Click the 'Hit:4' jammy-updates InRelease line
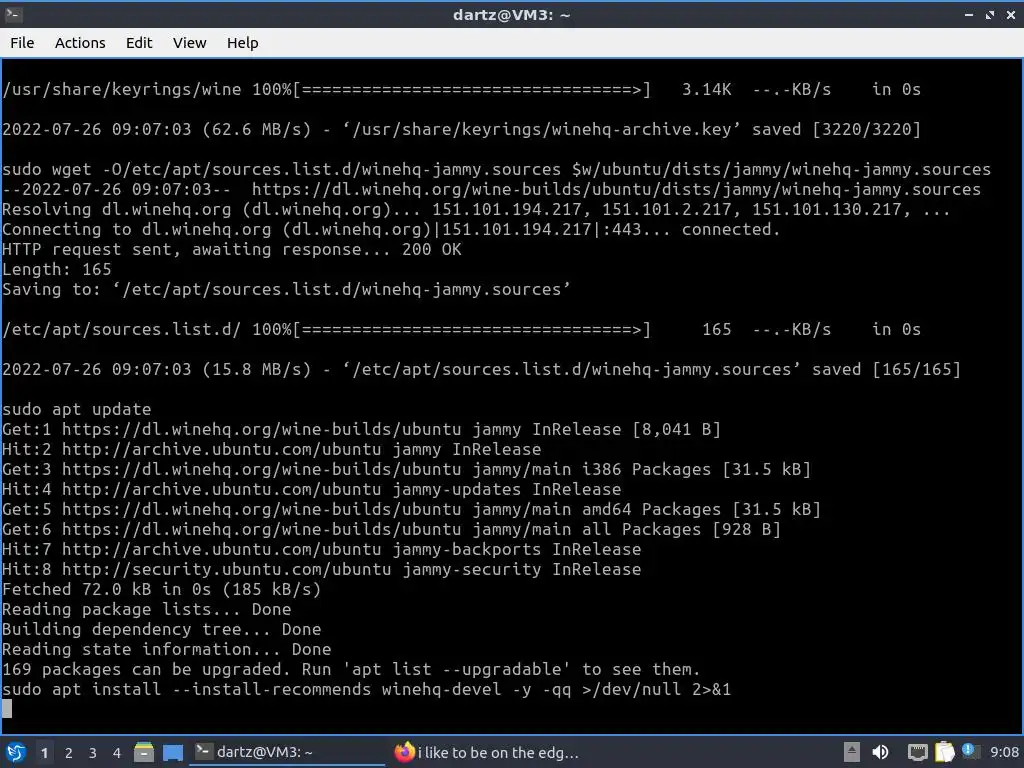Screen dimensions: 1024x768 click(312, 490)
